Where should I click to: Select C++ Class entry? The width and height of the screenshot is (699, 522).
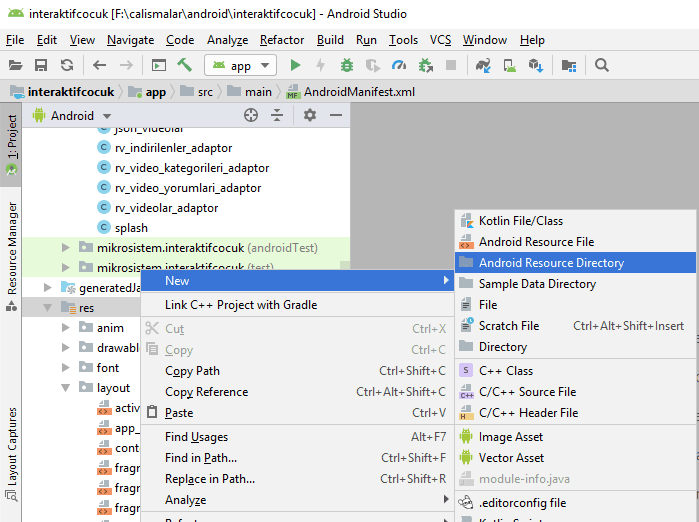[575, 370]
